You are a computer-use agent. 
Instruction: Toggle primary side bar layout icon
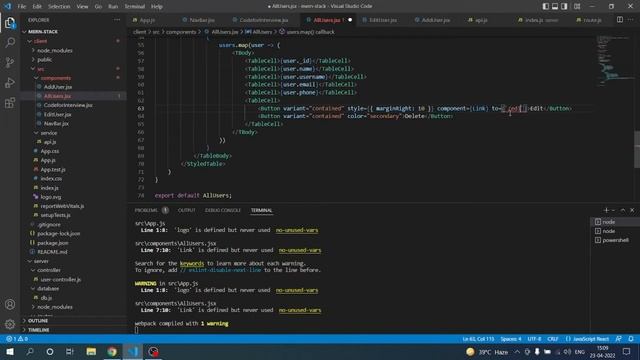point(546,6)
